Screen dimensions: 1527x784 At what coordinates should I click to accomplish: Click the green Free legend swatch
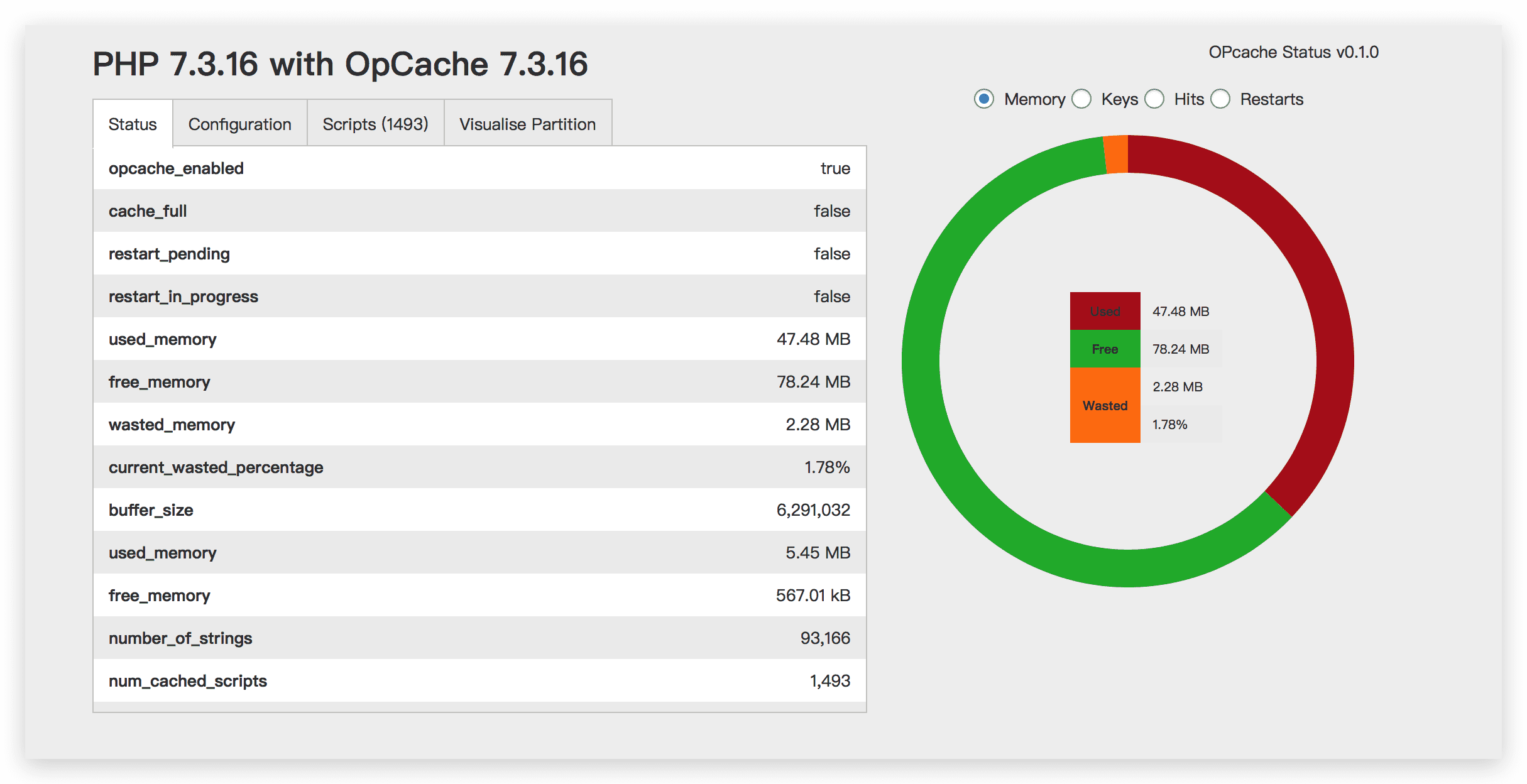tap(1105, 349)
